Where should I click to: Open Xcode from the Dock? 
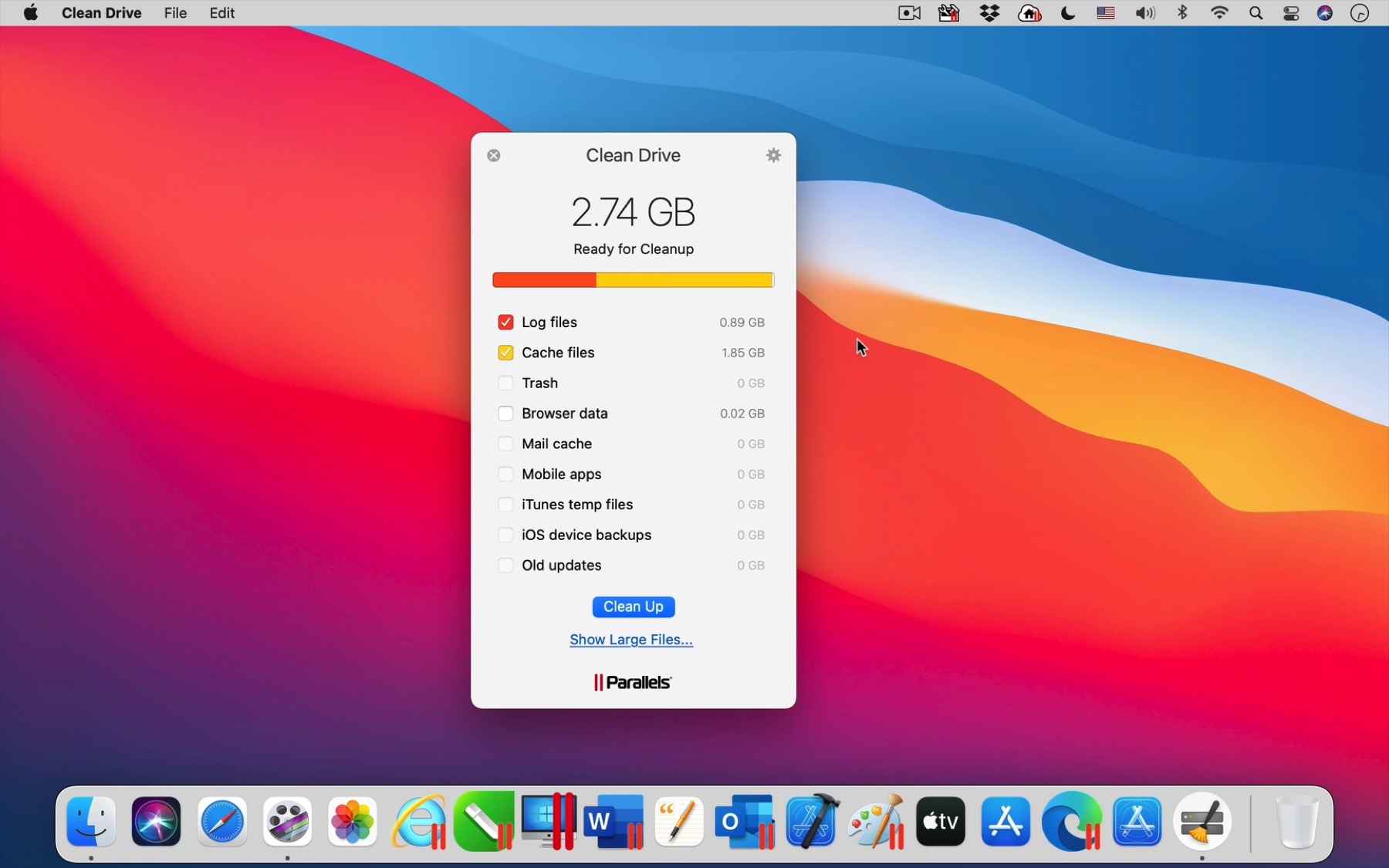point(811,821)
